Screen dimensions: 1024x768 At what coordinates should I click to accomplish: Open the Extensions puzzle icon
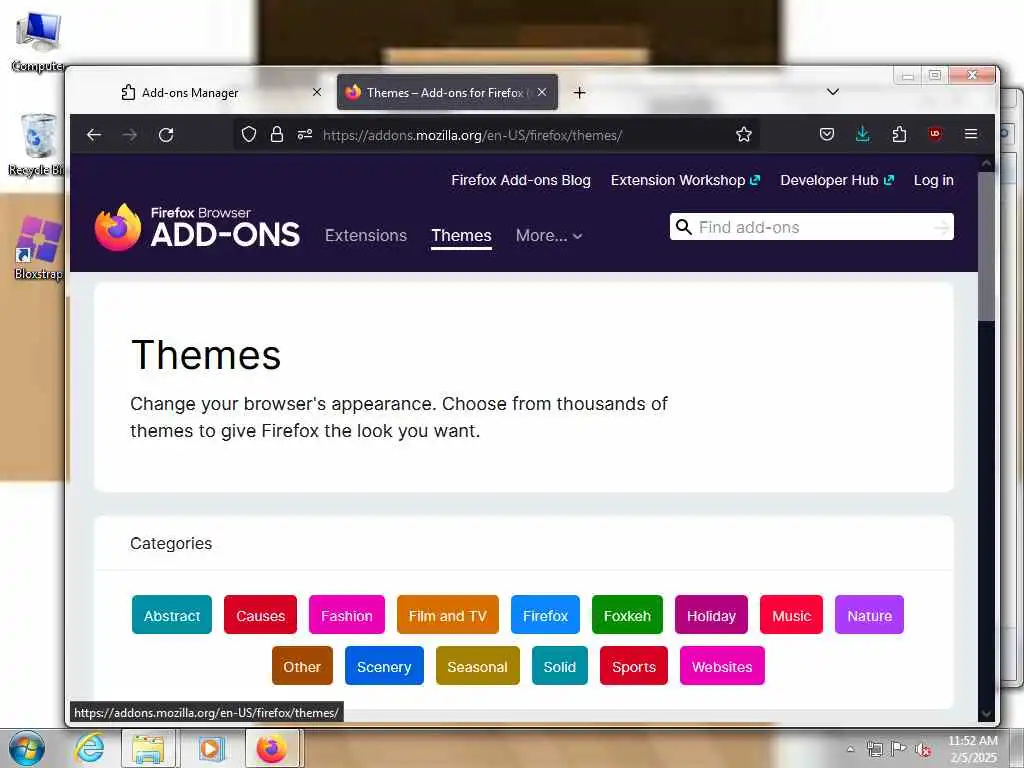(x=899, y=135)
